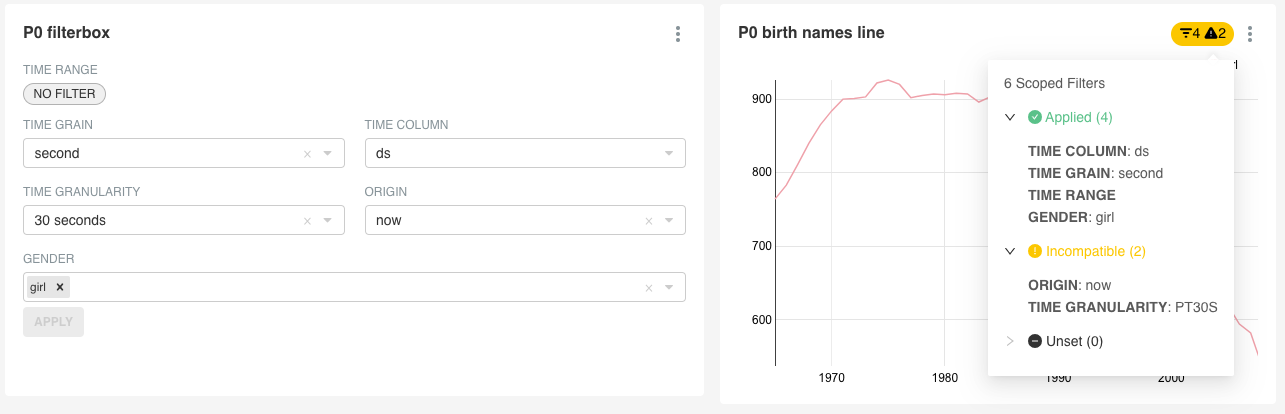Open the P0 birth names line chart menu
Viewport: 1285px width, 414px height.
coord(1250,34)
